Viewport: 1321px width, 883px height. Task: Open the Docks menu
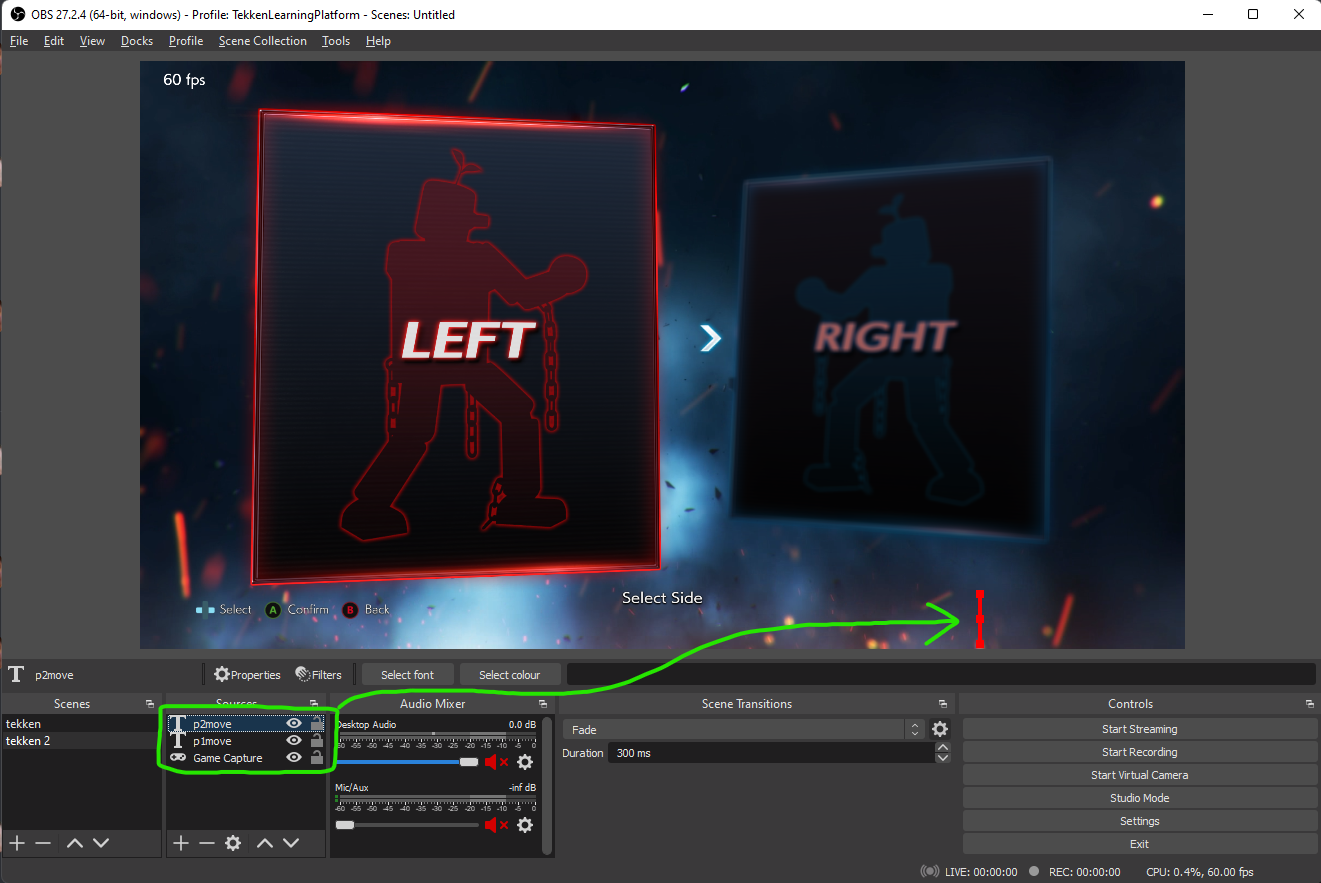pos(137,41)
